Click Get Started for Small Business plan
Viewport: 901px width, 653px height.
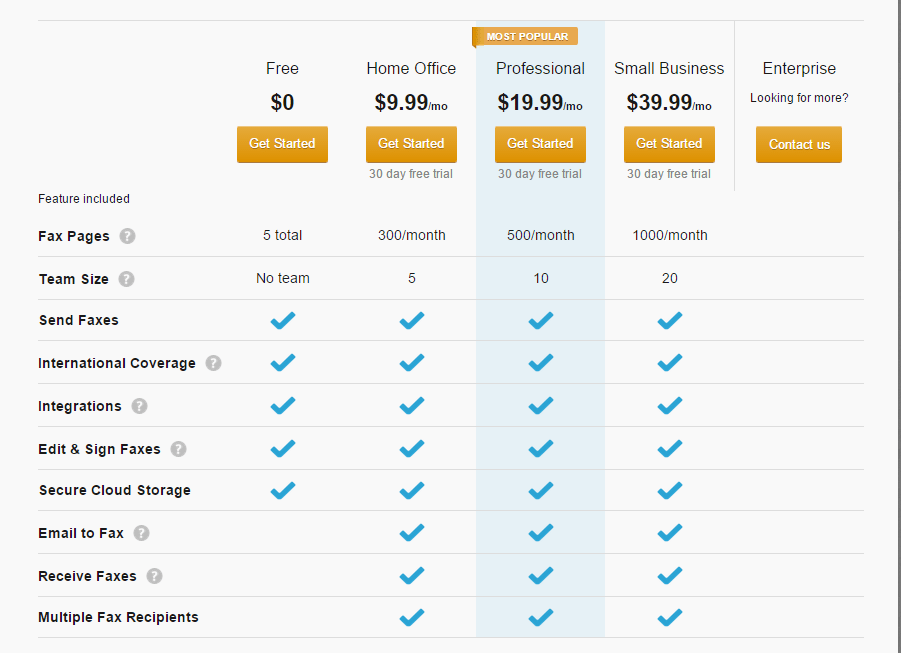point(669,144)
